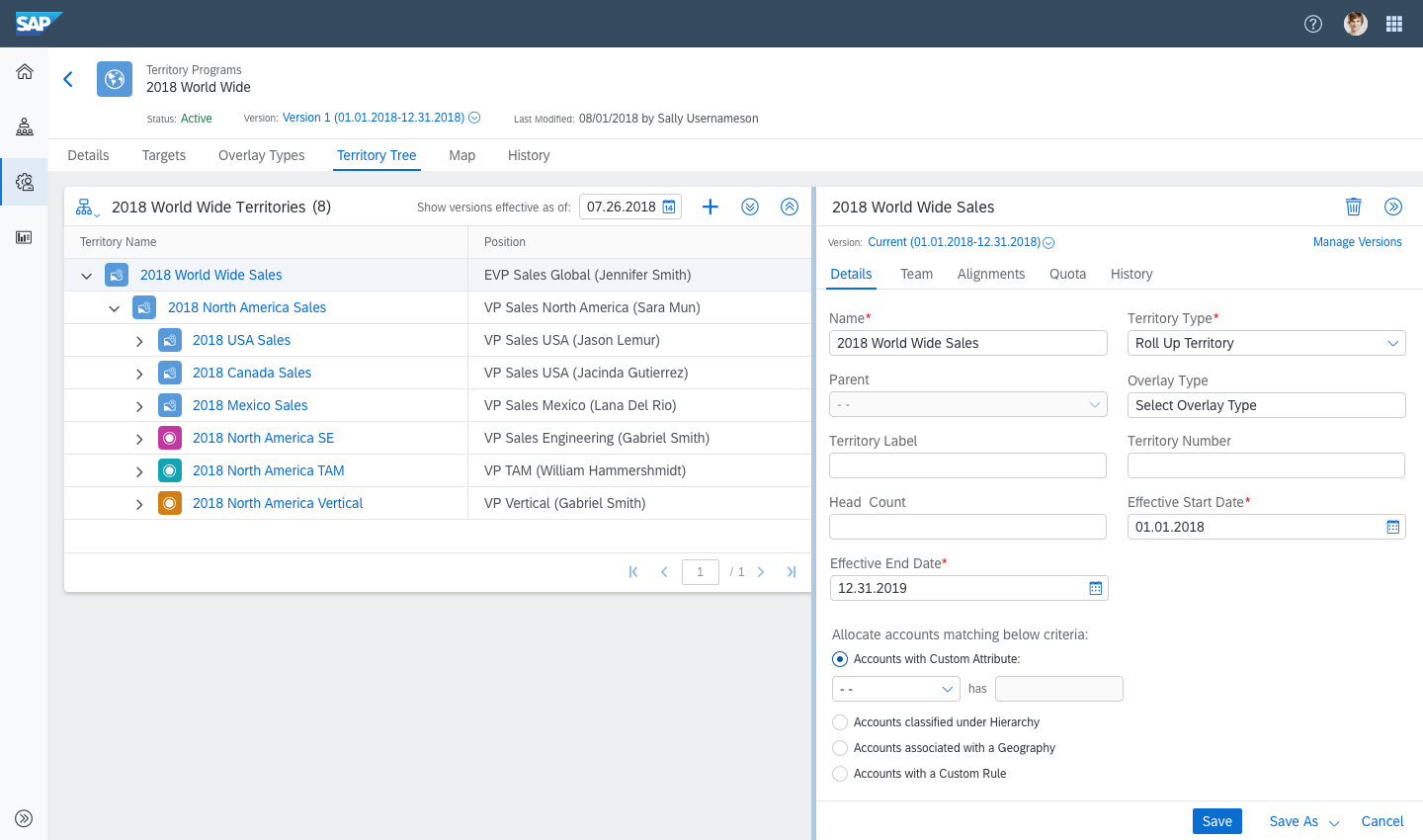The image size is (1423, 840).
Task: Open Effective End Date calendar picker
Action: pyautogui.click(x=1096, y=588)
